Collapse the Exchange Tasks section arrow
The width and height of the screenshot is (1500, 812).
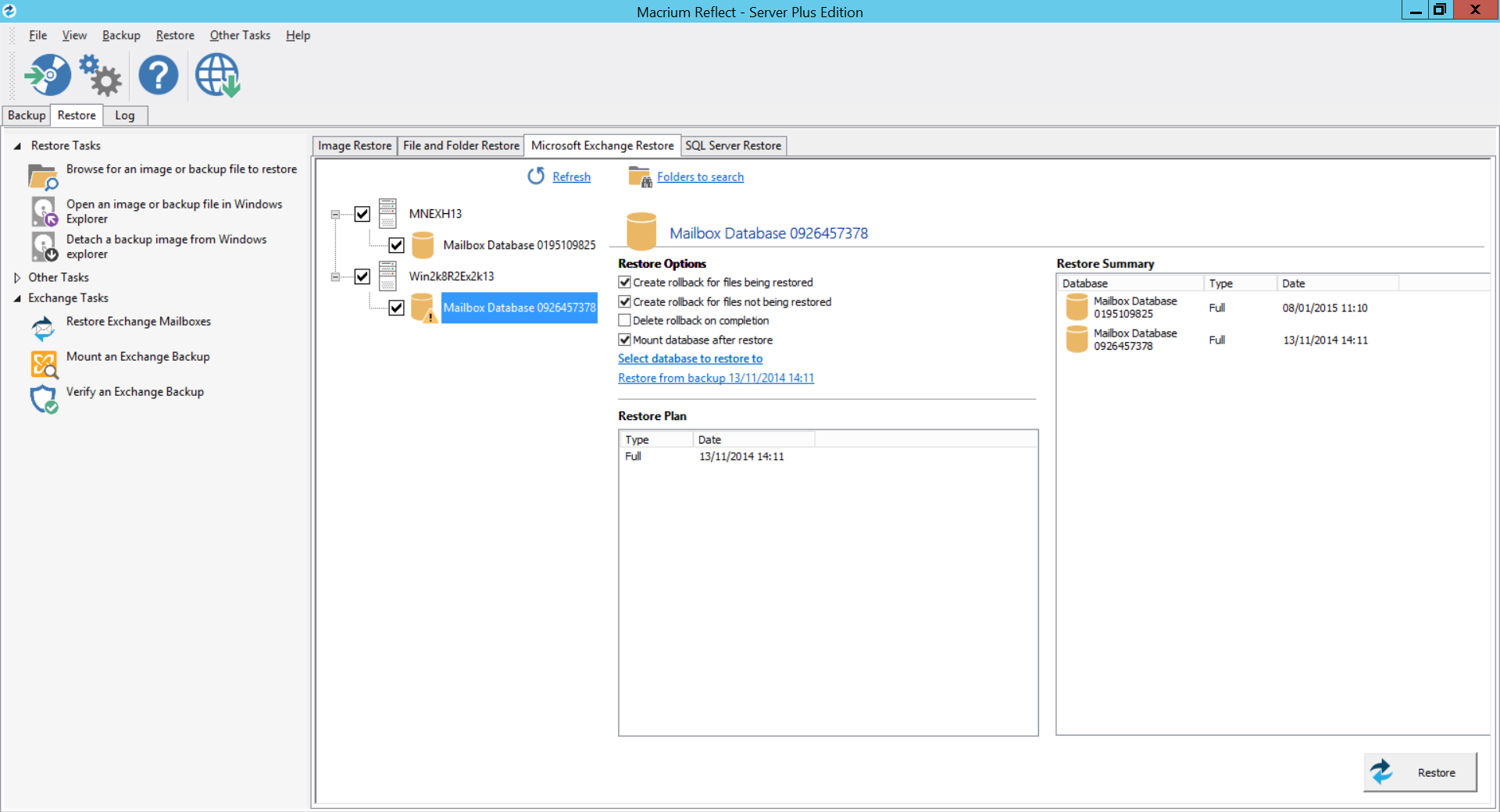17,298
